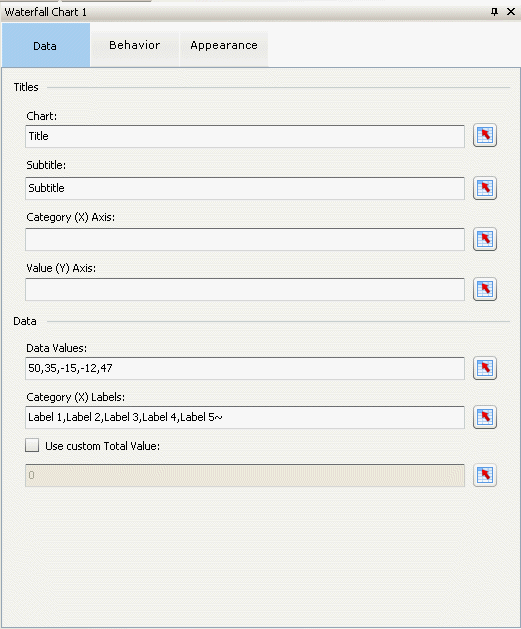This screenshot has width=521, height=629.
Task: Open cell selector for Value (Y) Axis
Action: coord(485,289)
